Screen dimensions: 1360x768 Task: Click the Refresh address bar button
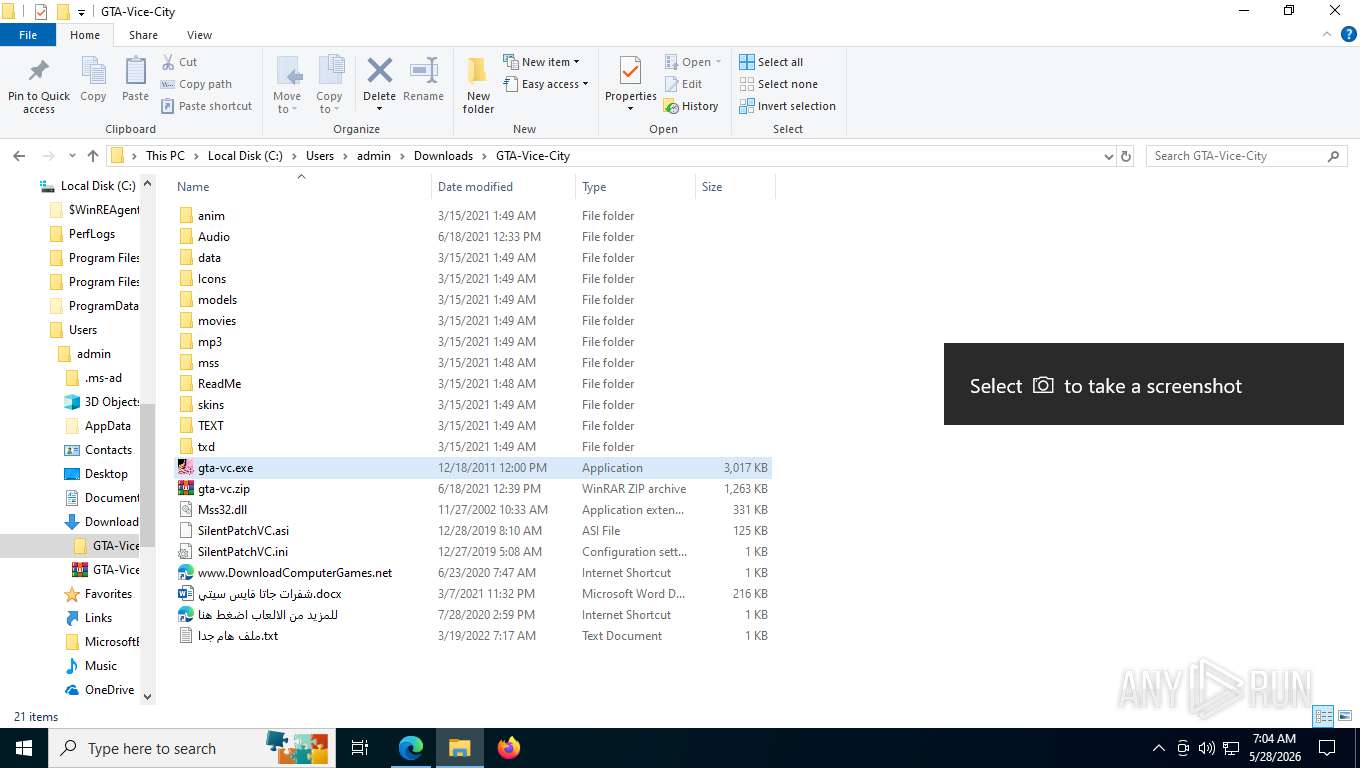pyautogui.click(x=1126, y=156)
